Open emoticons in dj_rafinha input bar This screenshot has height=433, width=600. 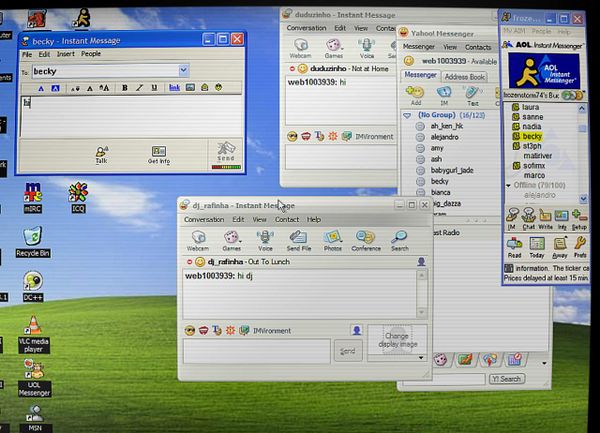click(x=190, y=330)
